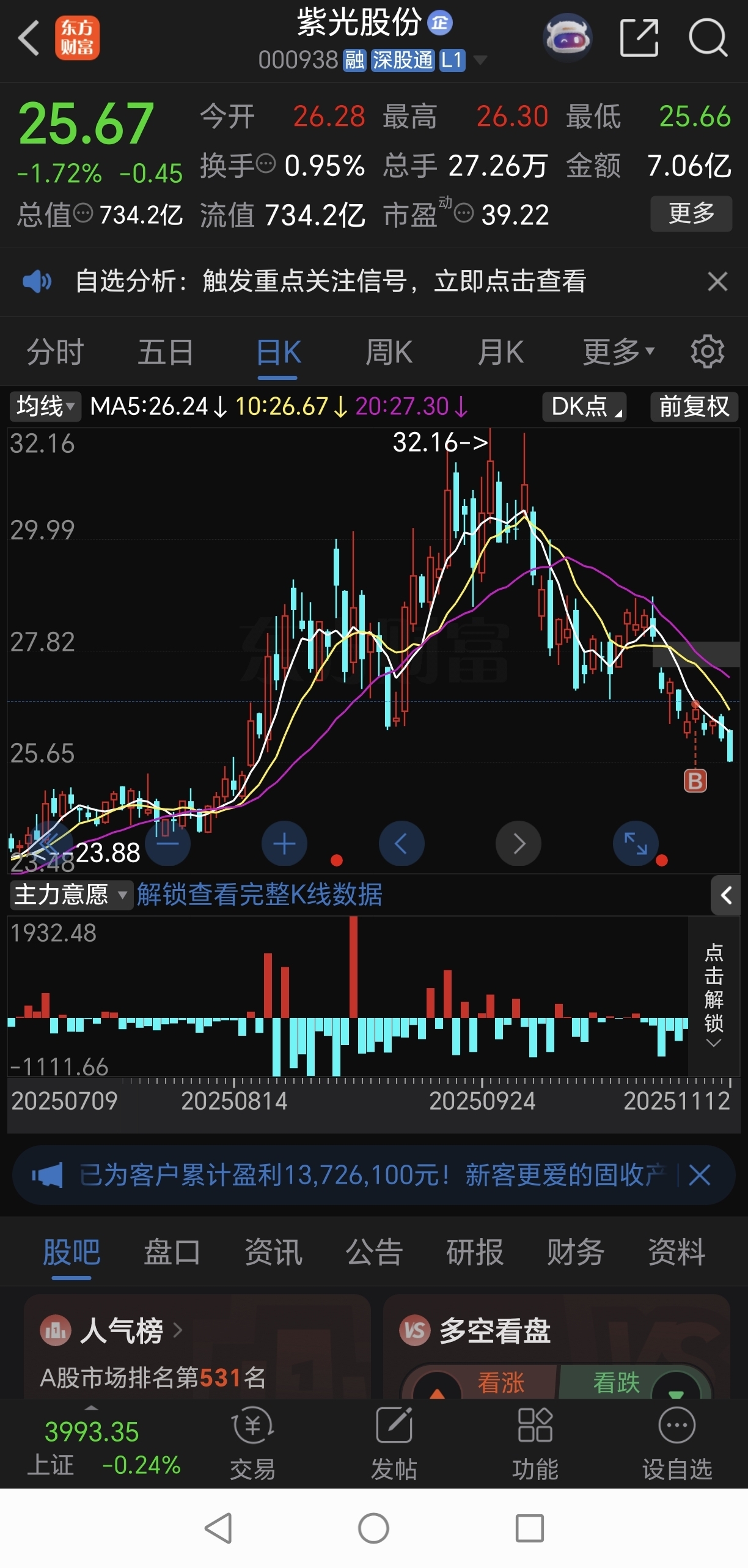Screen dimensions: 748x1568
Task: Open the search magnifier icon
Action: (x=708, y=38)
